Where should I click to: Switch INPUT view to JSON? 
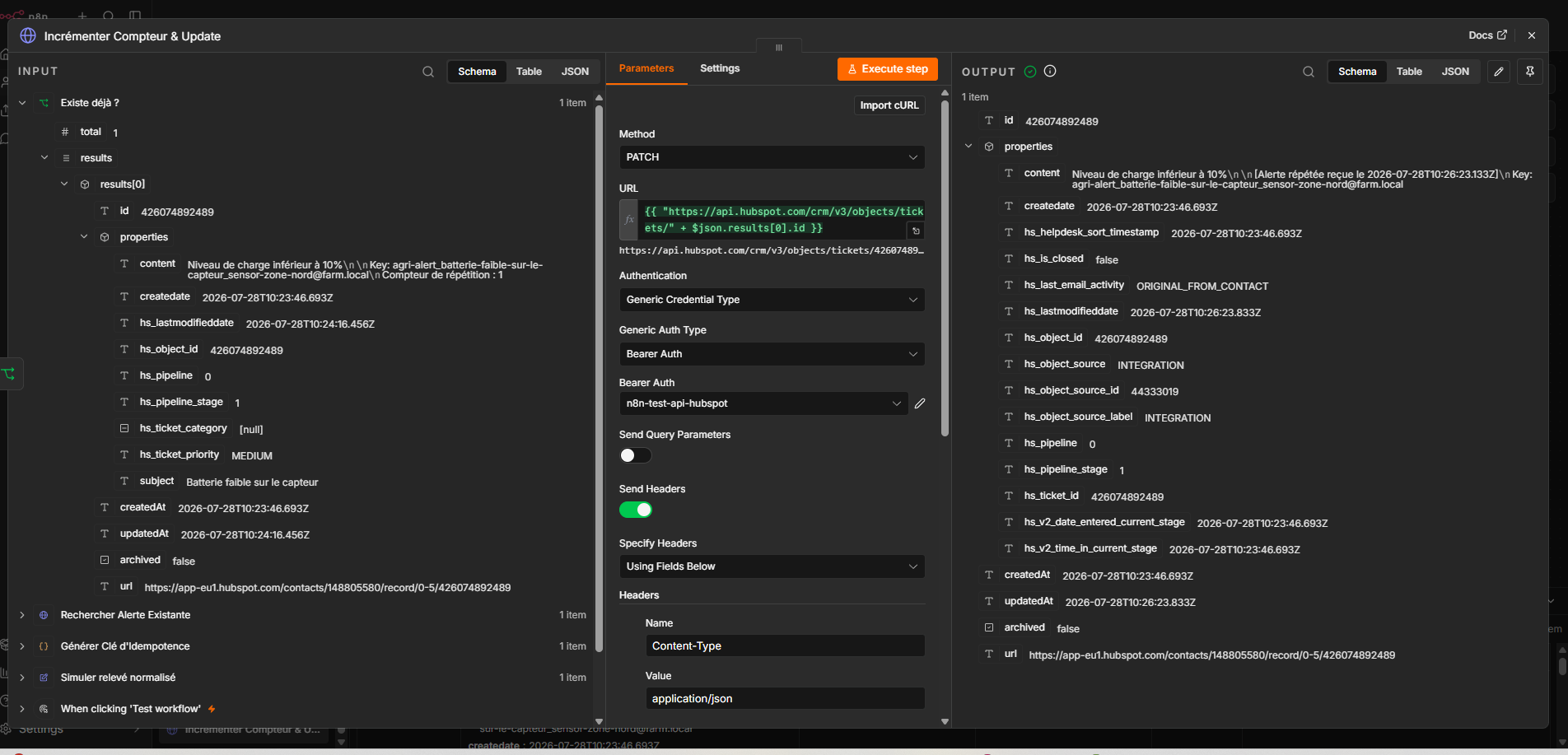point(575,72)
